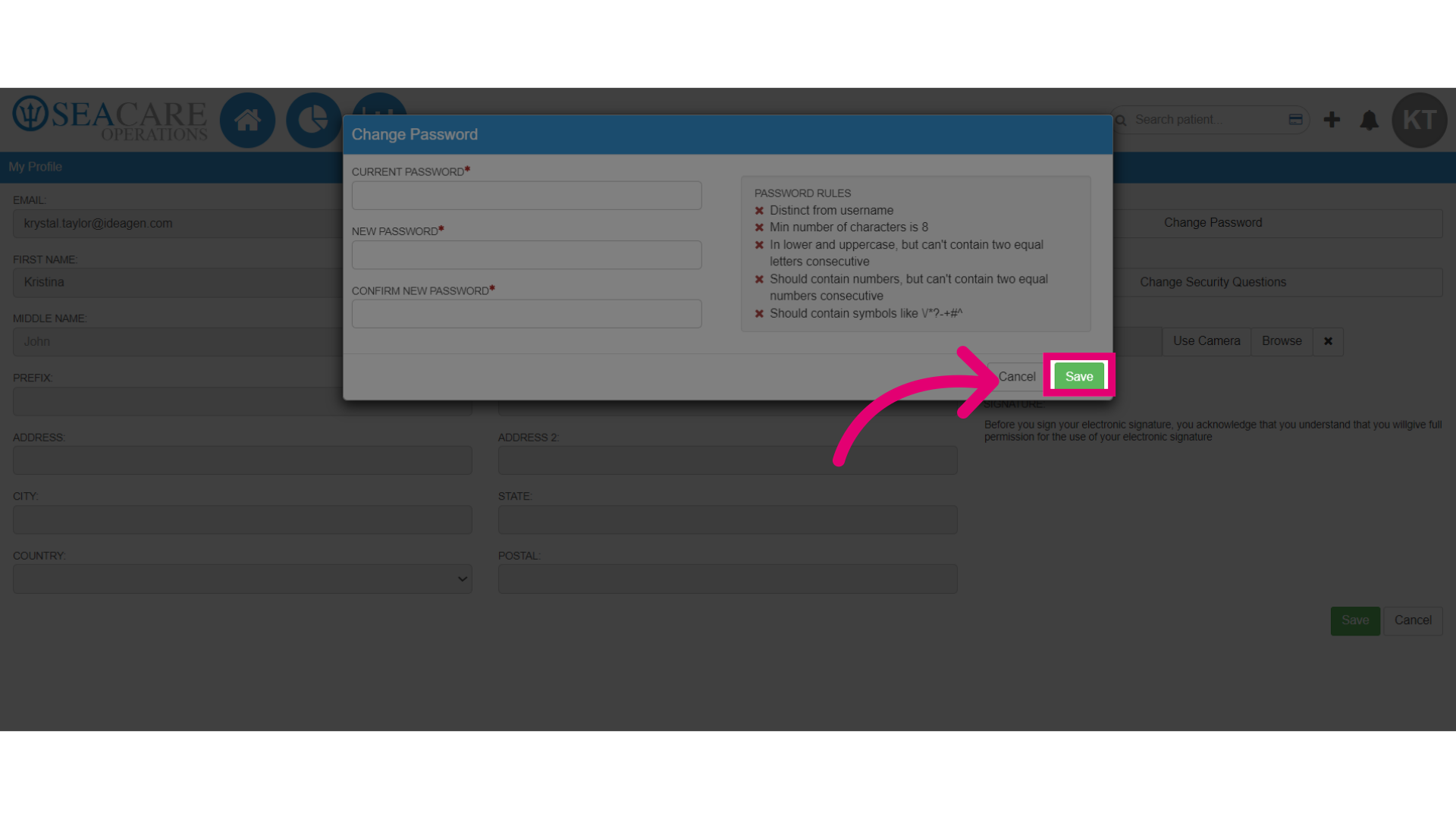Open the pie chart reports icon
1456x819 pixels.
point(313,120)
